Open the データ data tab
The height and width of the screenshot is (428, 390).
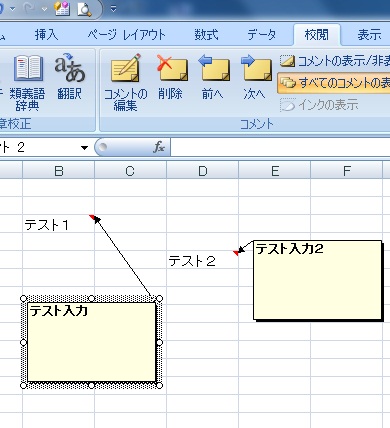pos(262,35)
